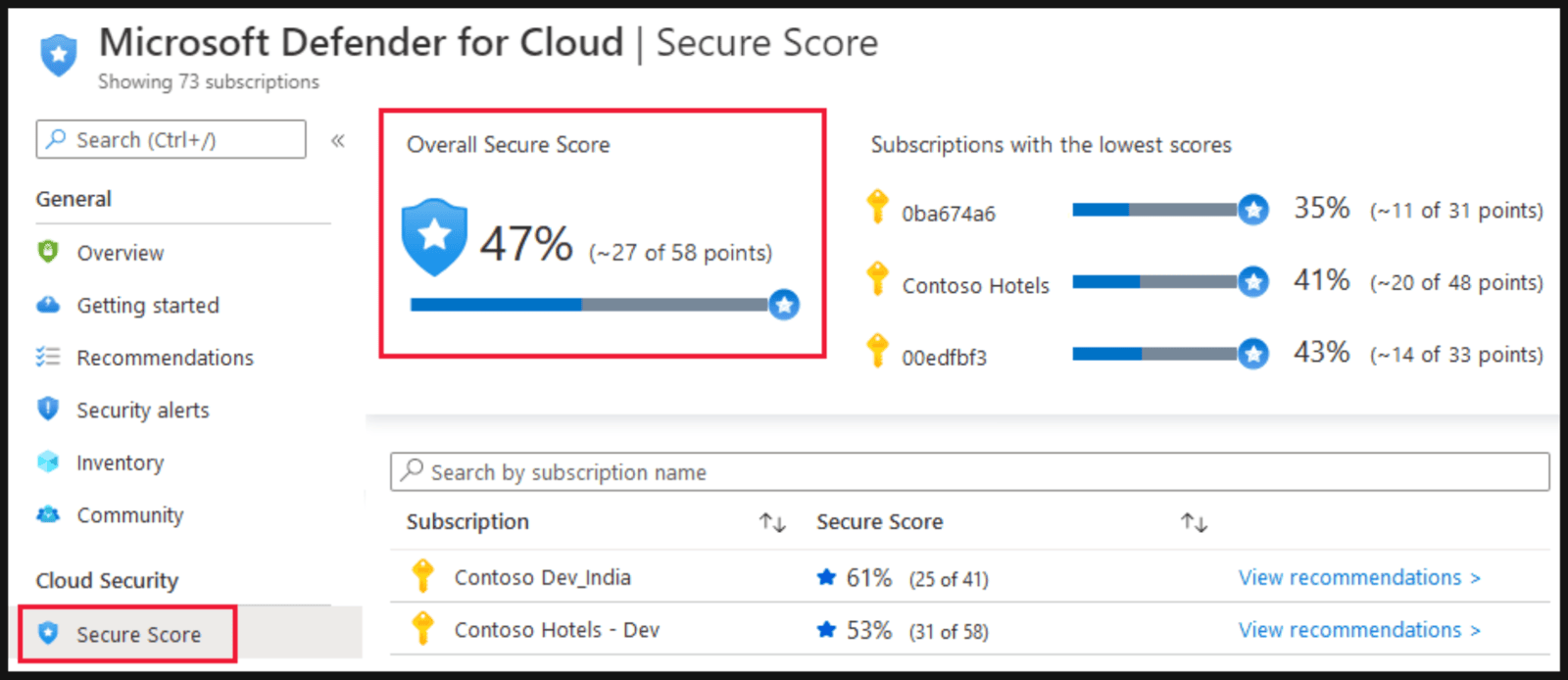Click the sidebar Search (Ctrl+/) box
Image resolution: width=1568 pixels, height=680 pixels.
171,140
